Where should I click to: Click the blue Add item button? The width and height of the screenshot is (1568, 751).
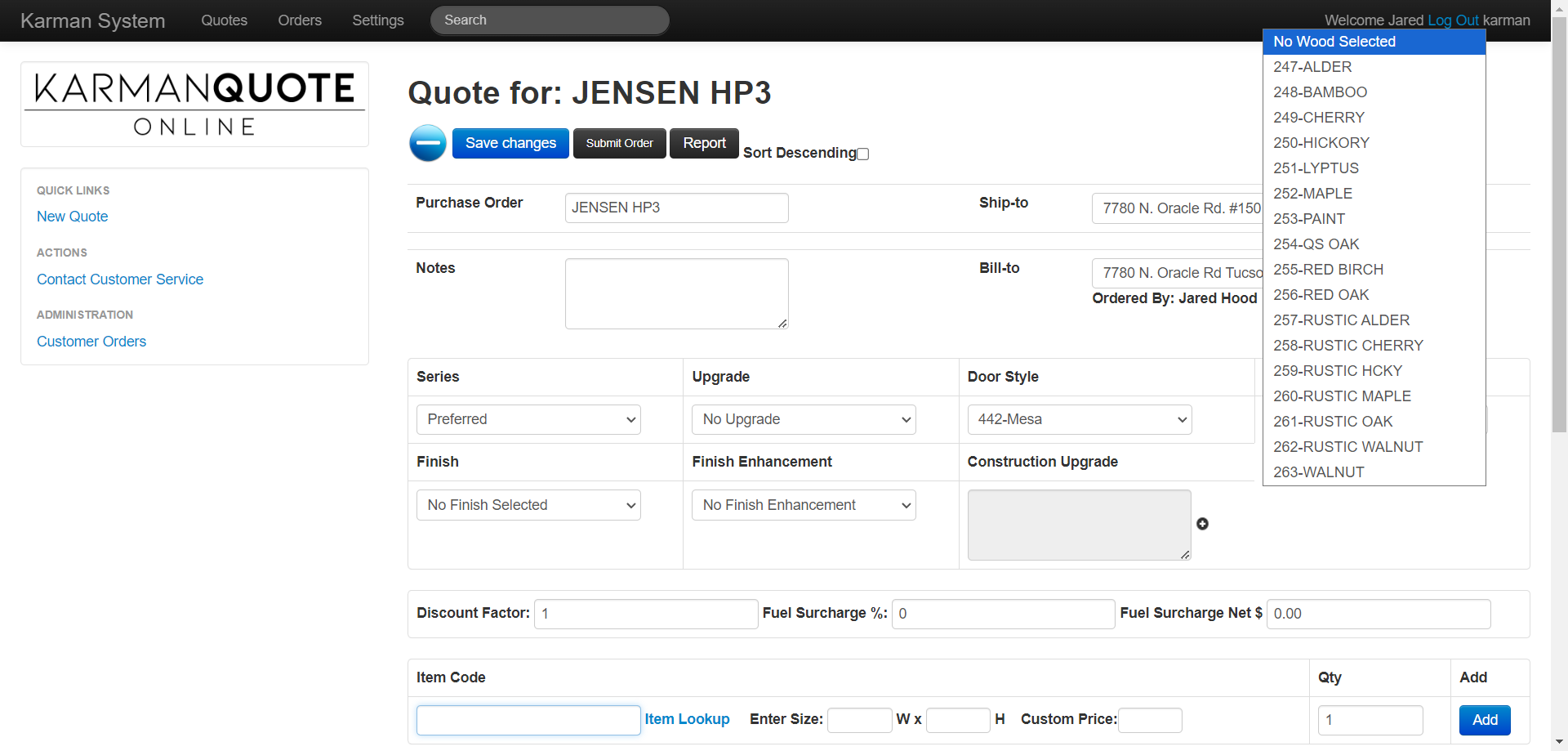[x=1485, y=720]
